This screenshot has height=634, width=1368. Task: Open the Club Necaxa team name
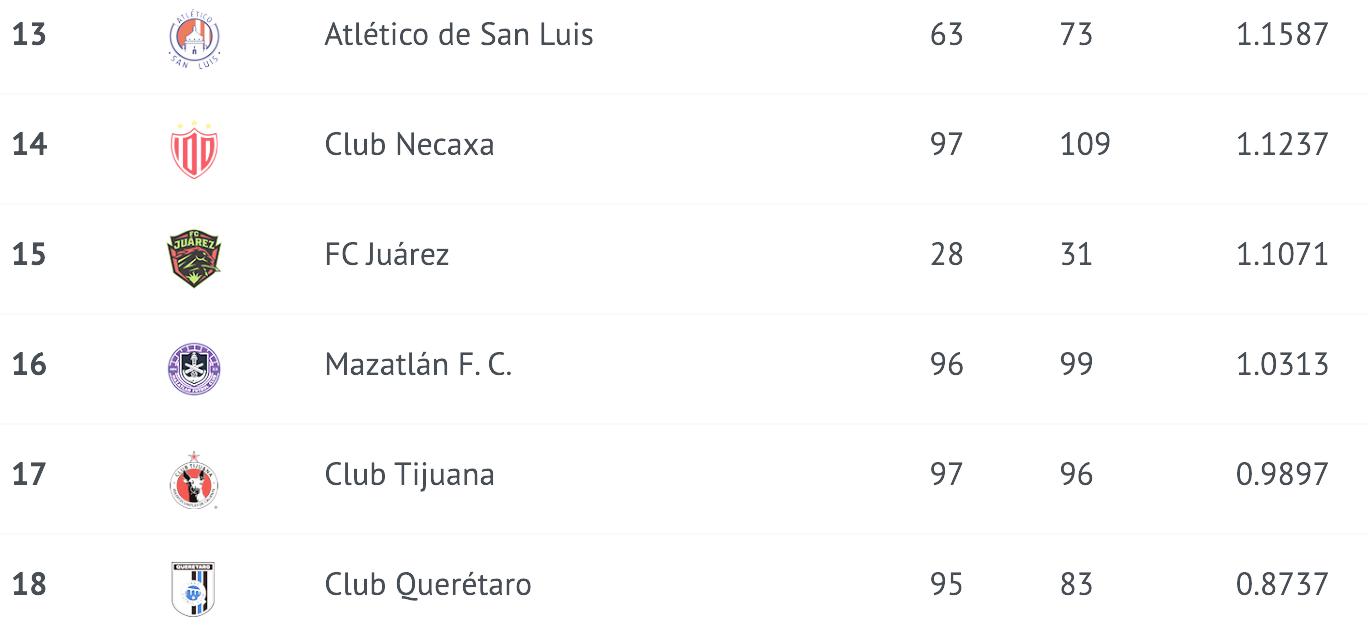[x=409, y=144]
